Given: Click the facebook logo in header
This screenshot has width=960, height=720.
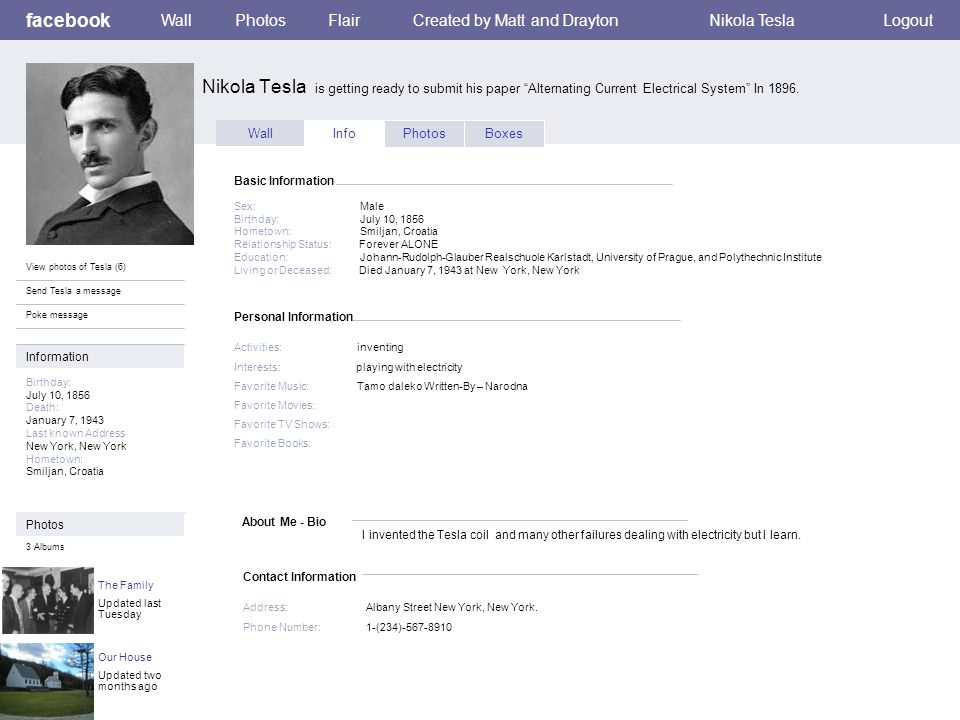Looking at the screenshot, I should (68, 20).
